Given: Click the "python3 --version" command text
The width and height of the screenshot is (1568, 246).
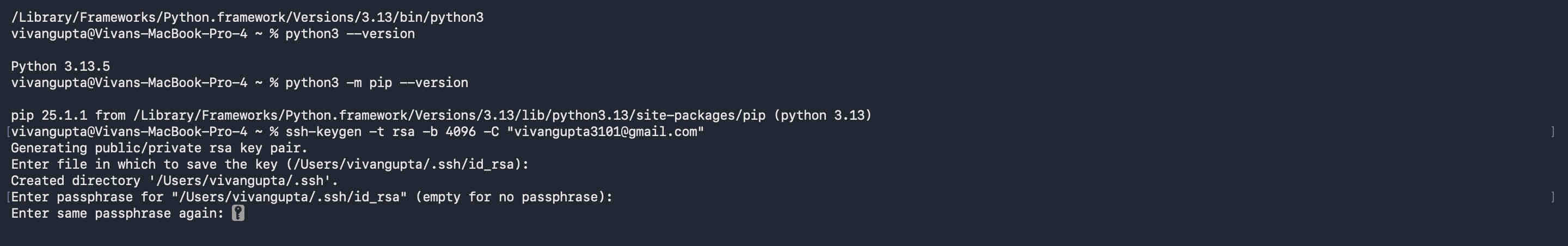Looking at the screenshot, I should [x=350, y=34].
